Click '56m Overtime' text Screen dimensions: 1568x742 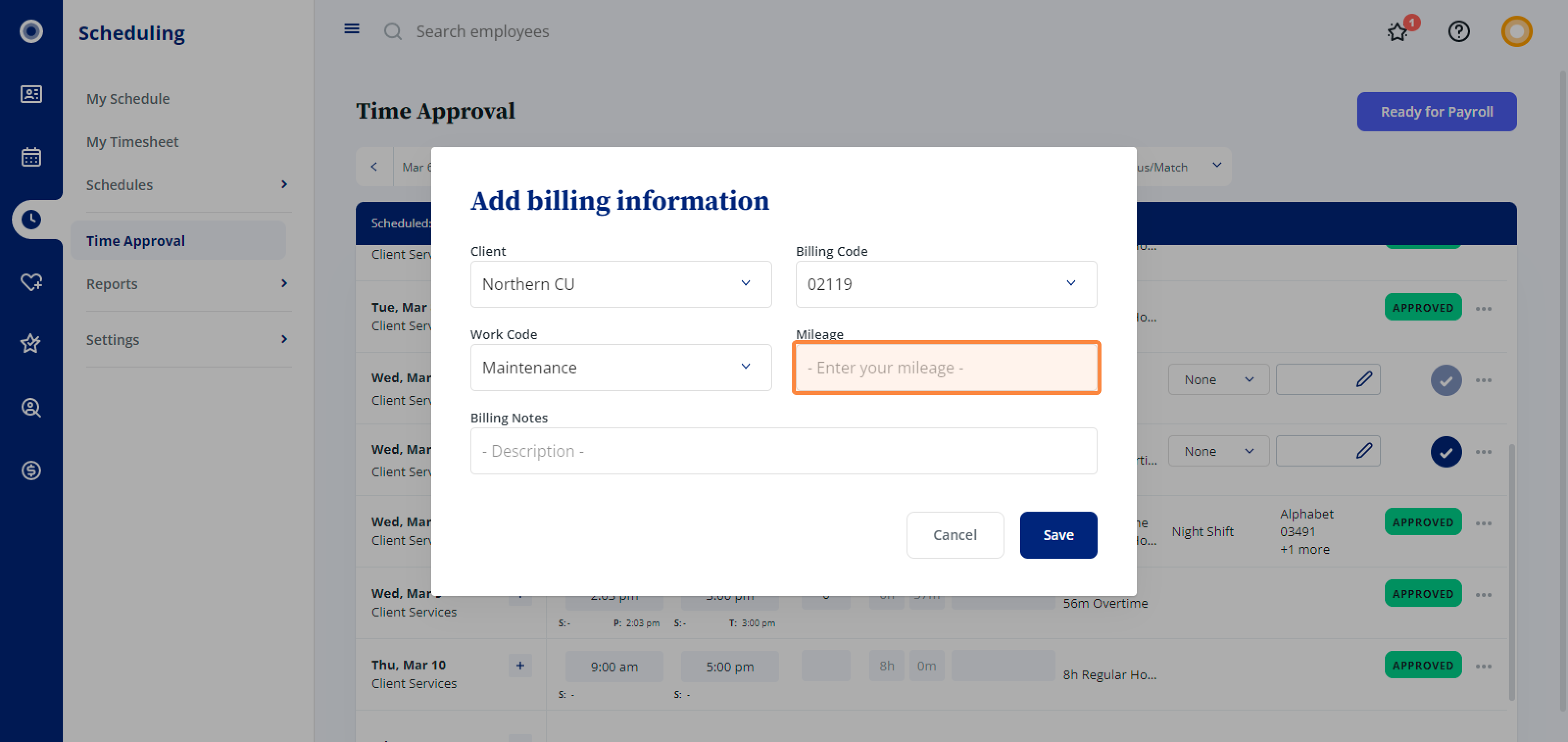click(x=1105, y=603)
